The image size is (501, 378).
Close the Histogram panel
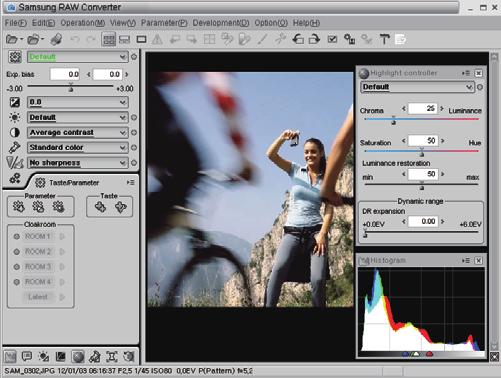478,260
